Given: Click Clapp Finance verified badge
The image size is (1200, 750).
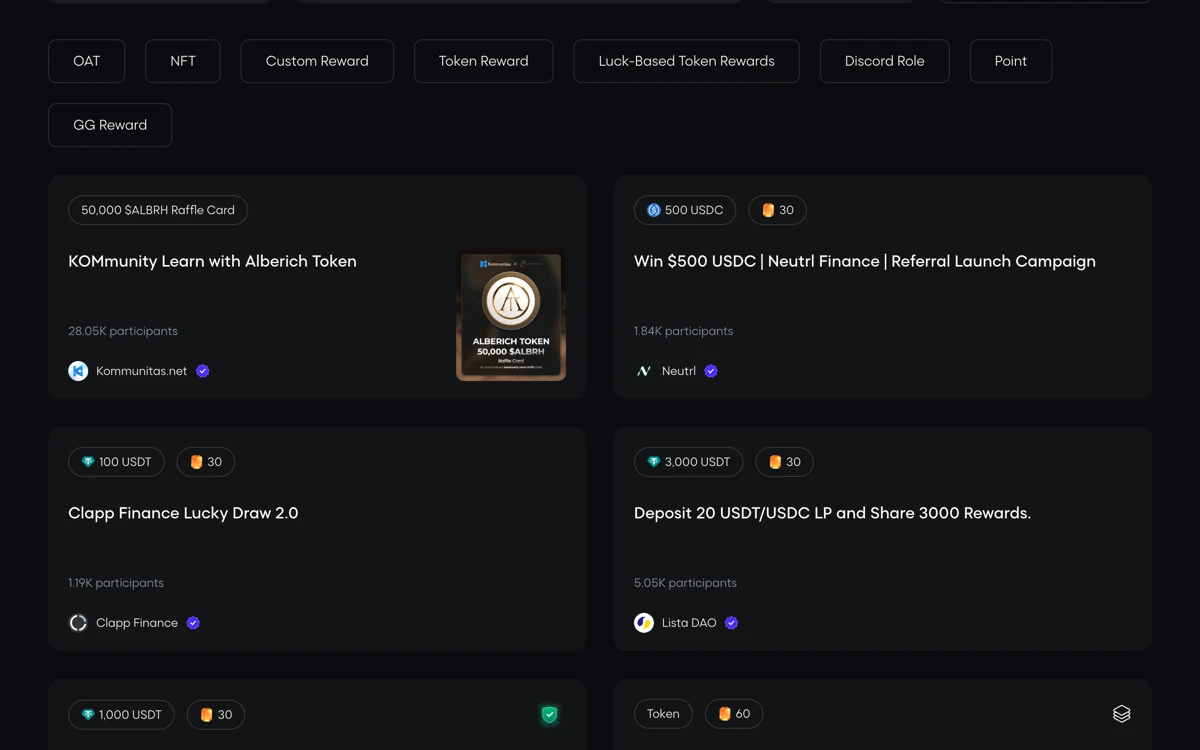Looking at the screenshot, I should (193, 623).
